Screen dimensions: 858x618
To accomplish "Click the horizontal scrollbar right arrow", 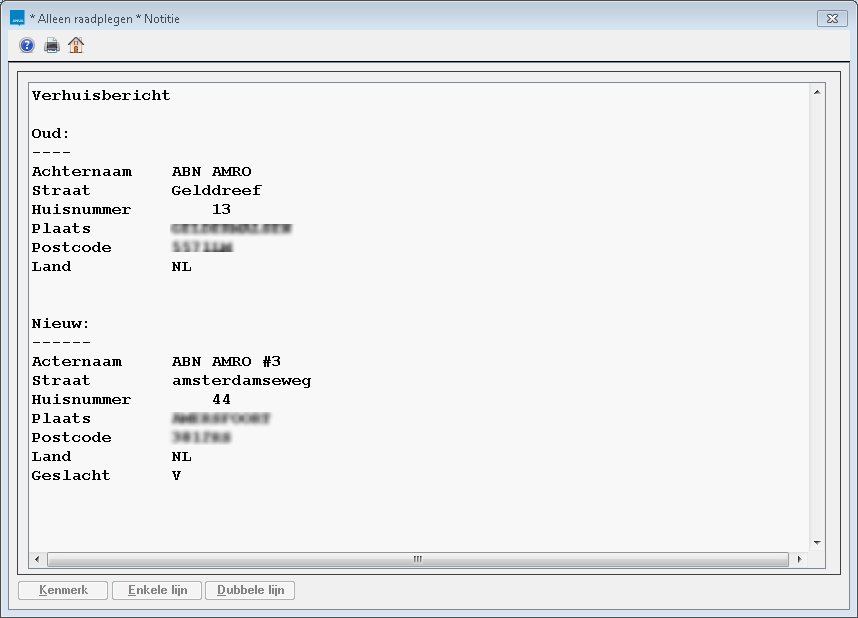I will coord(798,560).
